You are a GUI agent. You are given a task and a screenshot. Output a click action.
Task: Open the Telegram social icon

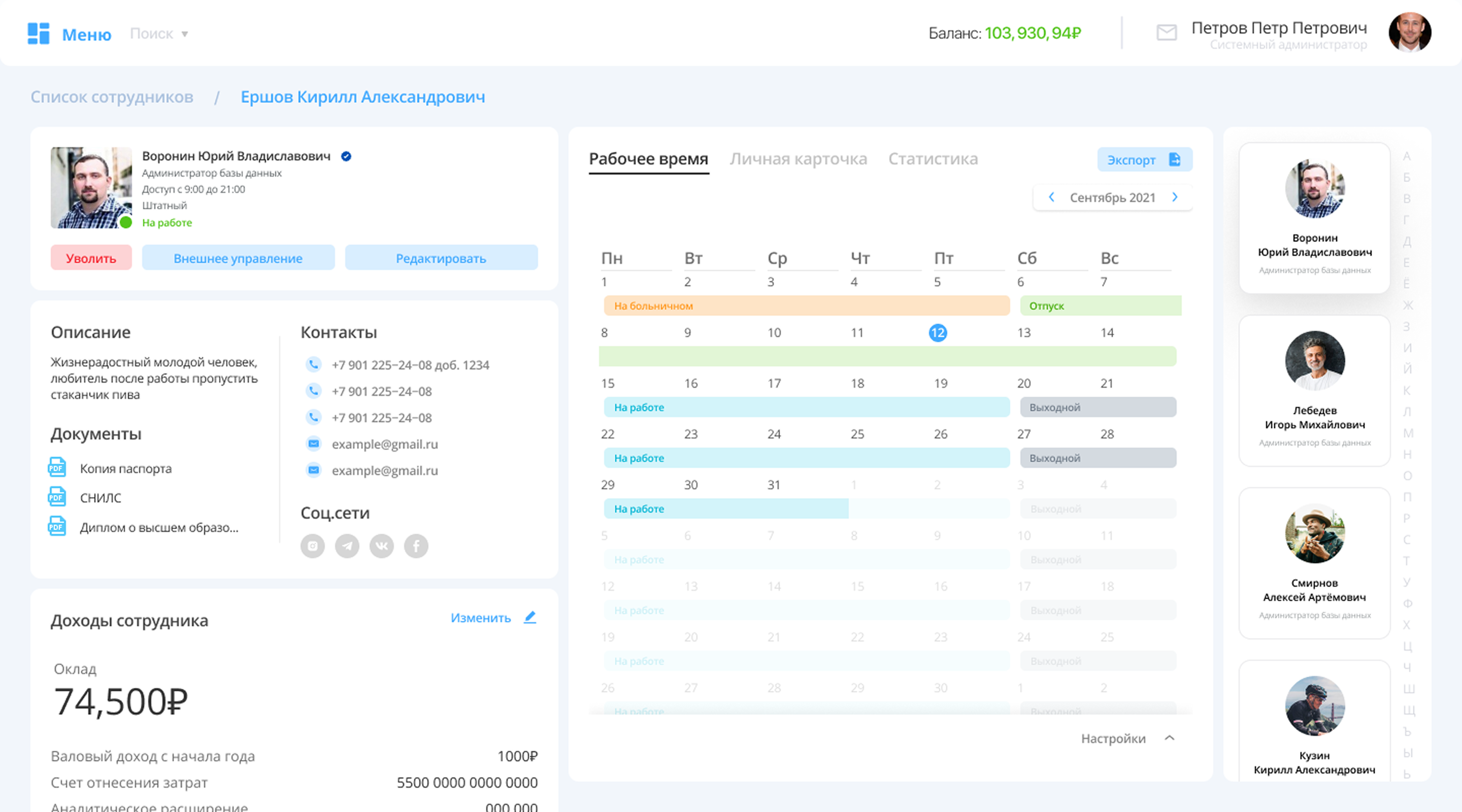[x=347, y=546]
